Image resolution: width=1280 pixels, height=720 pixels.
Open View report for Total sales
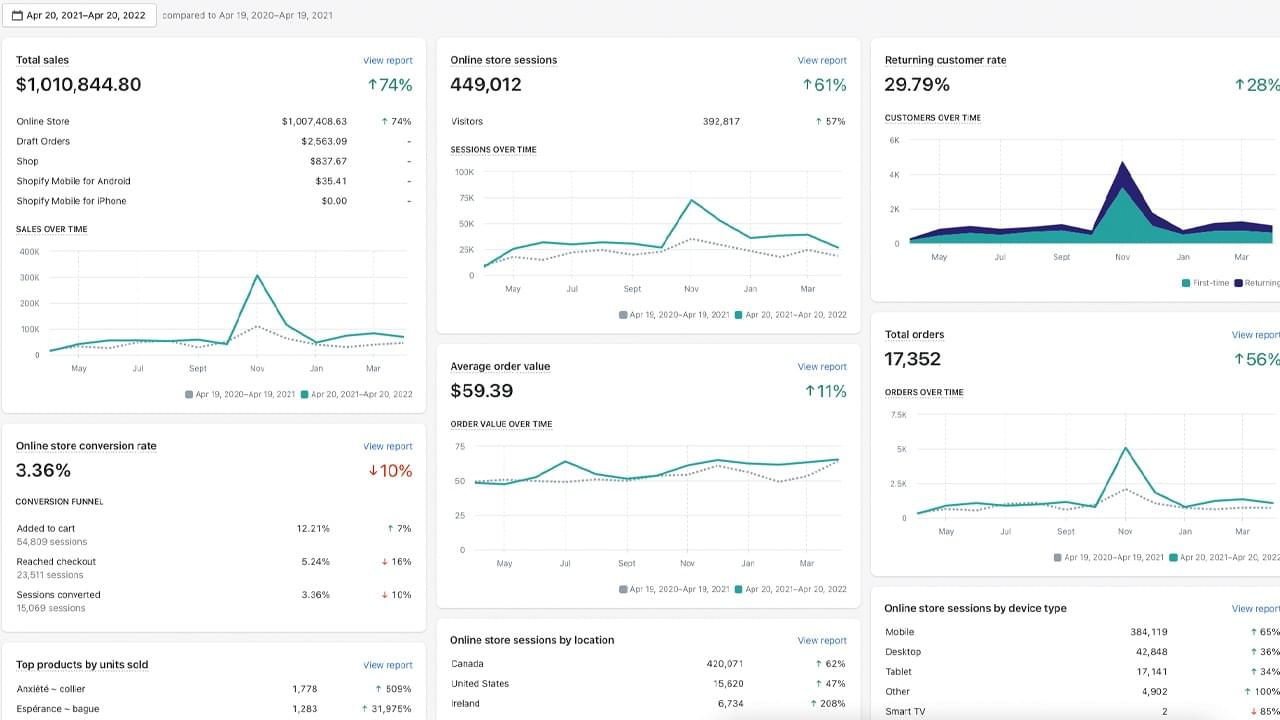387,61
